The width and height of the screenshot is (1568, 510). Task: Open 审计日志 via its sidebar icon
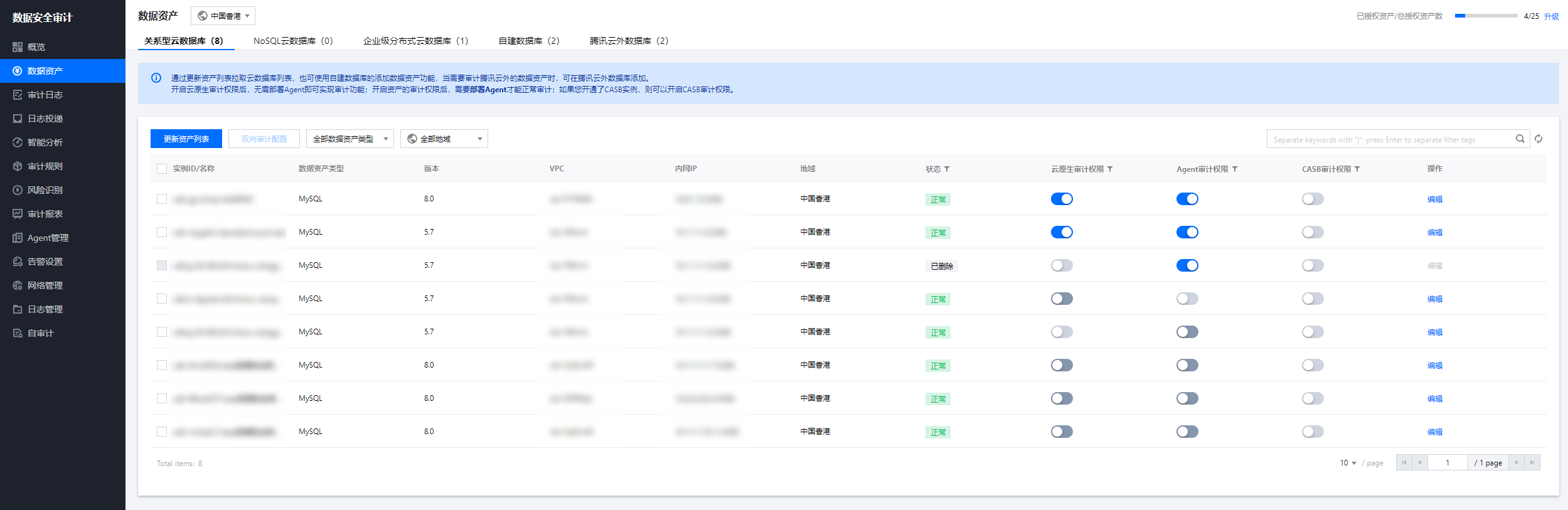(18, 95)
